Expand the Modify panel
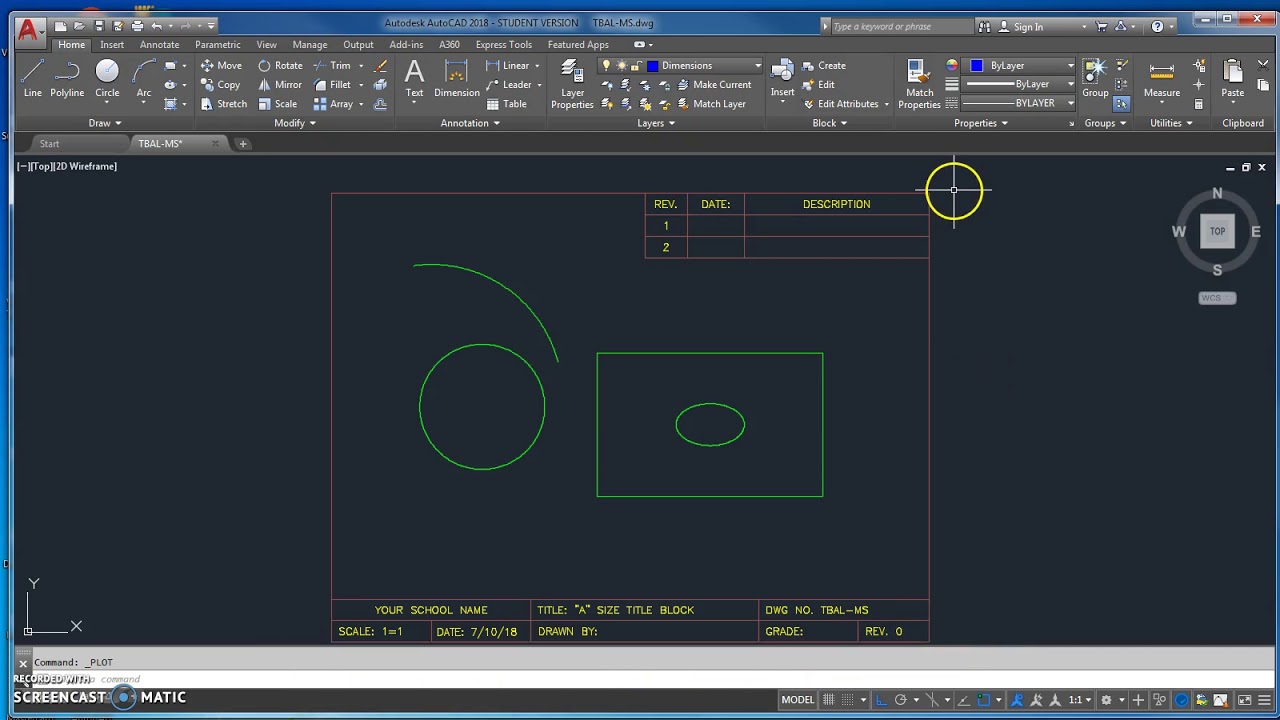1280x720 pixels. [294, 123]
